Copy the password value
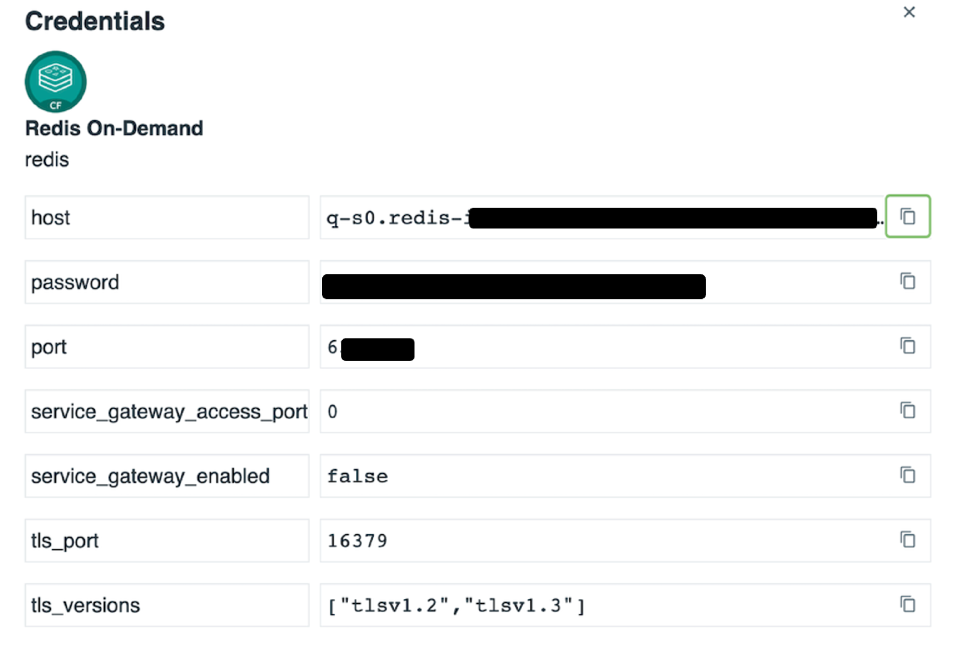The width and height of the screenshot is (953, 648). pos(908,281)
